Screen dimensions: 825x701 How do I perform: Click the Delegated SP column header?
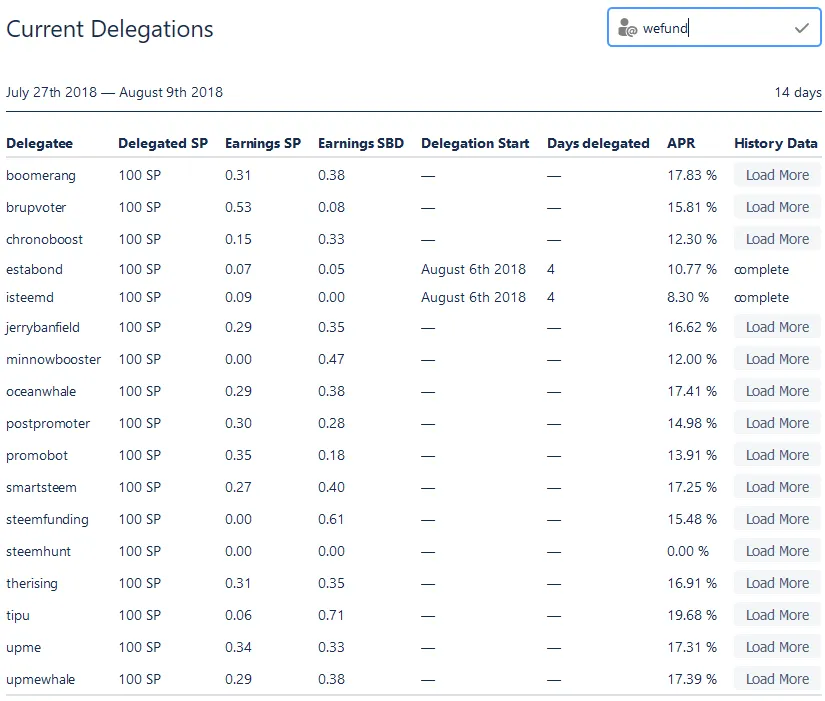[163, 143]
